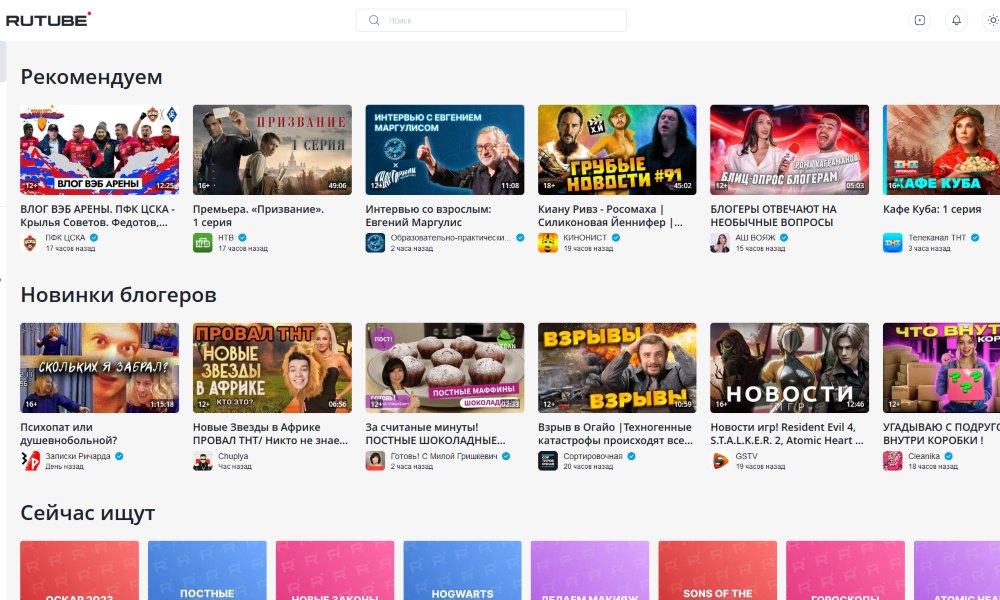
Task: Click the upload video icon
Action: (x=920, y=20)
